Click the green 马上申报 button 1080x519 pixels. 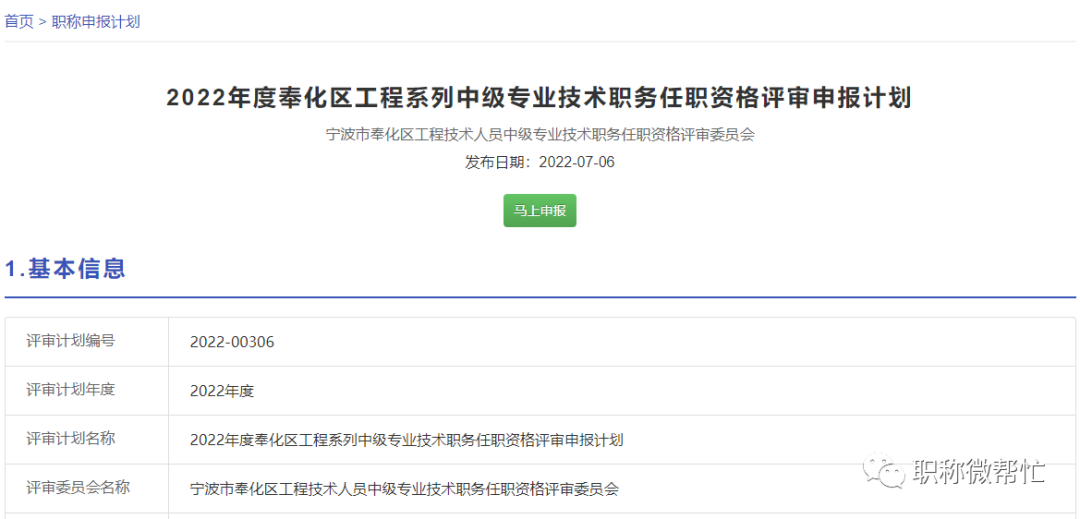click(x=539, y=211)
